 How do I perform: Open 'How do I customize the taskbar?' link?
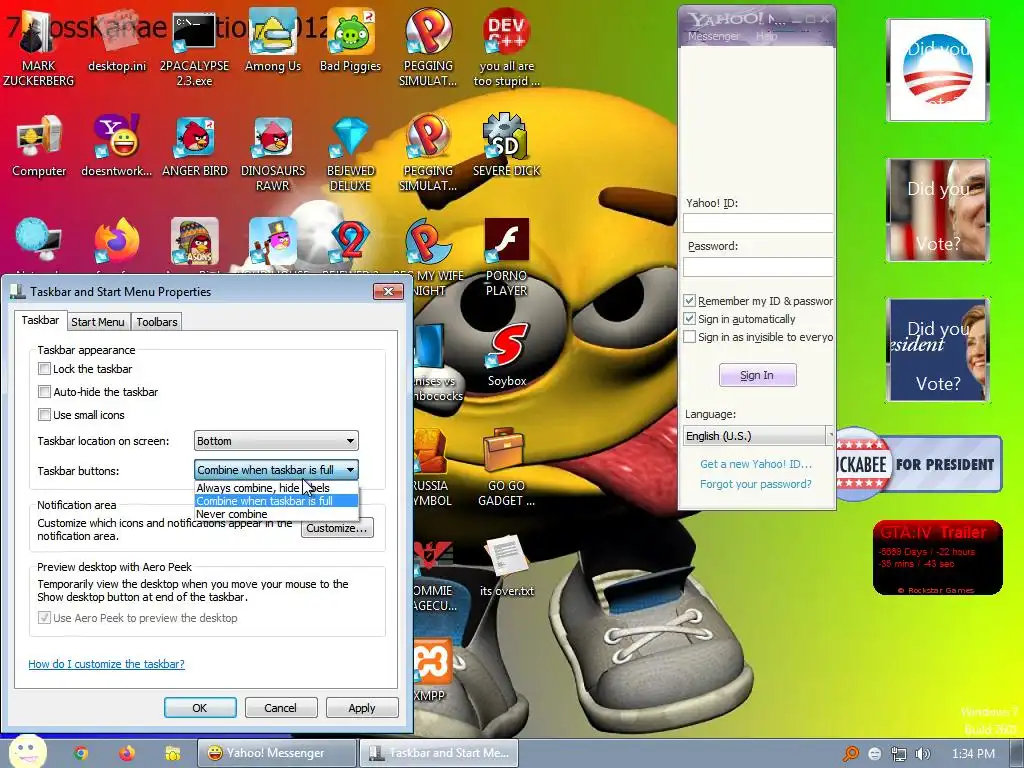pos(106,664)
